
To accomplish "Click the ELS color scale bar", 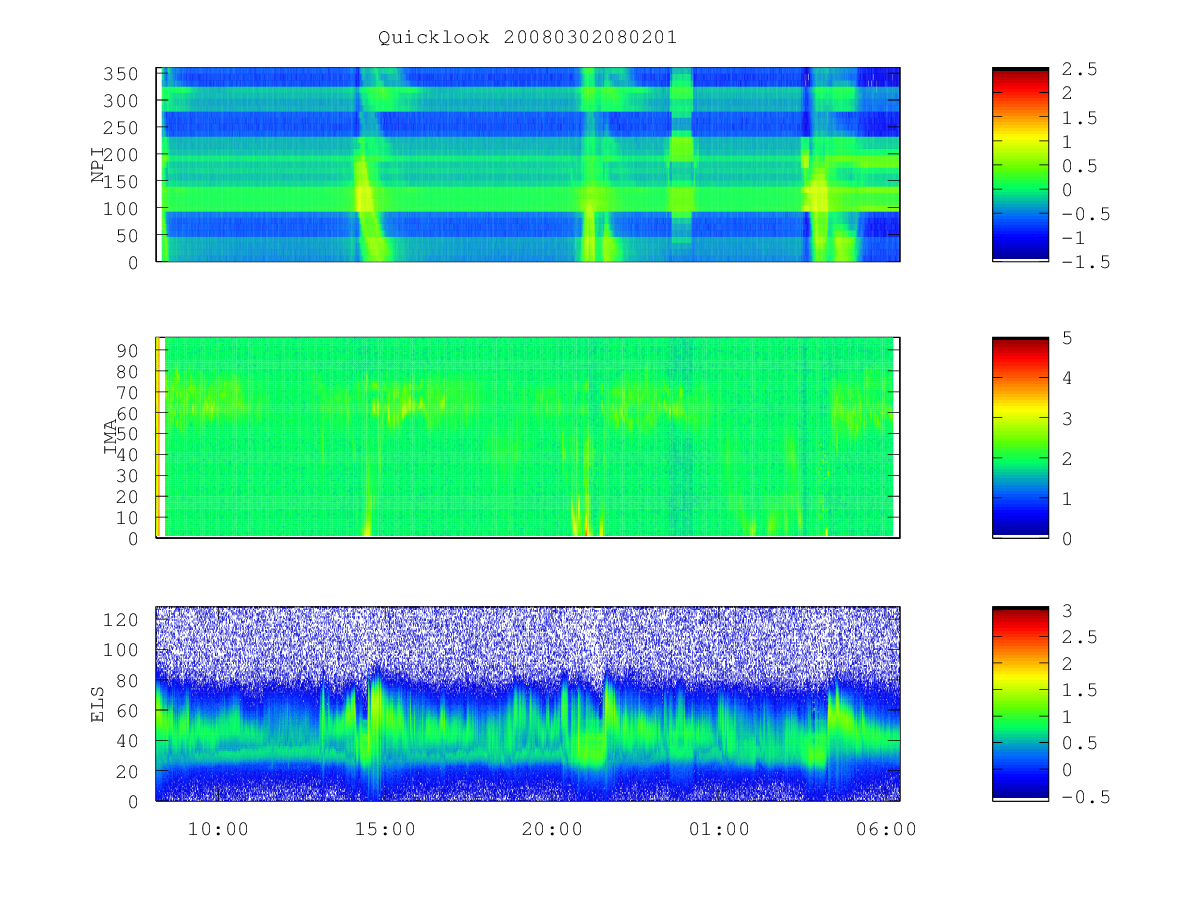I will [x=1020, y=704].
